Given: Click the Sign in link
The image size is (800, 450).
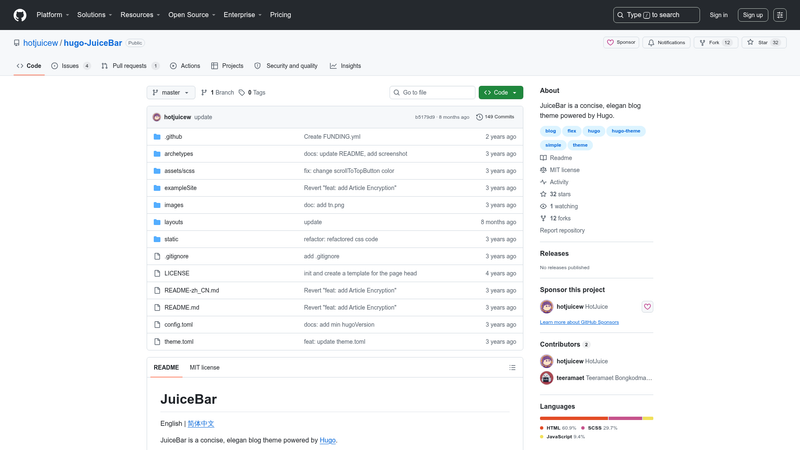Looking at the screenshot, I should point(718,15).
